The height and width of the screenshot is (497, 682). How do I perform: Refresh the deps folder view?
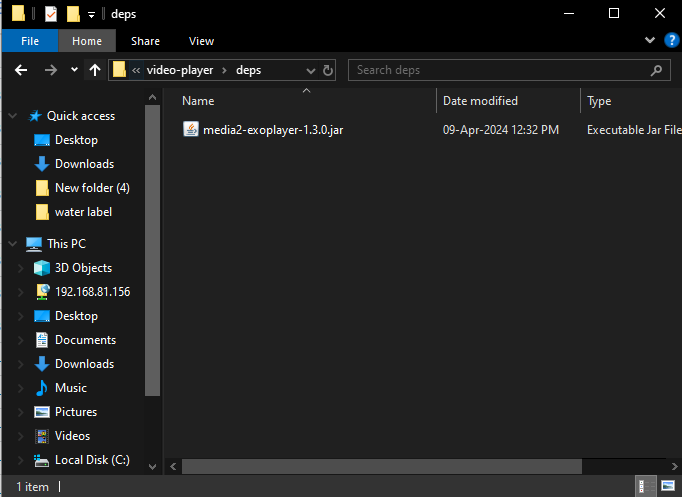point(328,70)
